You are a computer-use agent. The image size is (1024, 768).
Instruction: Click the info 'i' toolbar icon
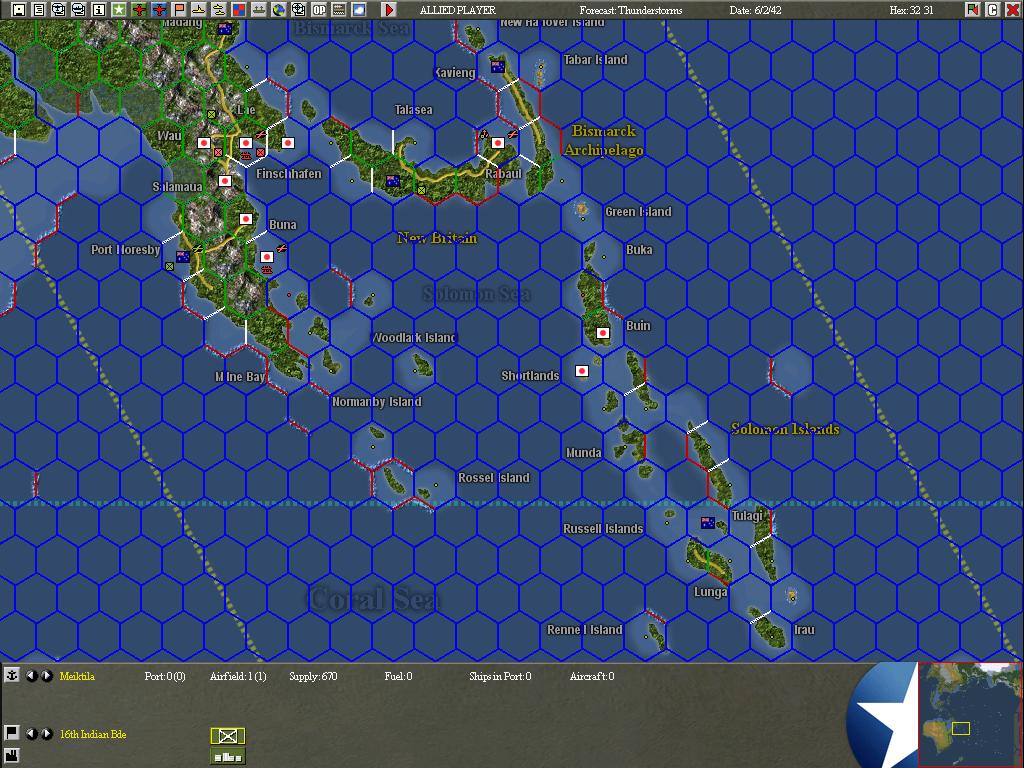click(99, 10)
